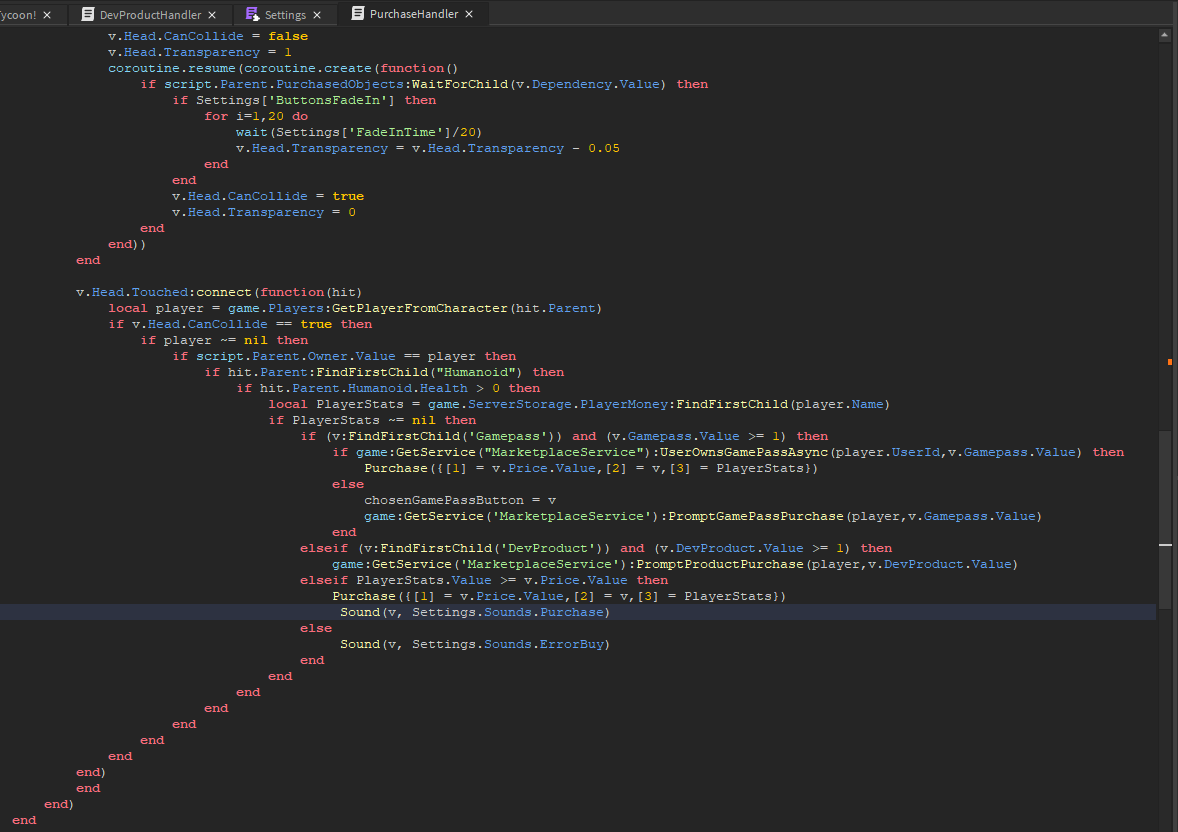Switch to the Settings script tab
The image size is (1178, 832).
pos(284,14)
